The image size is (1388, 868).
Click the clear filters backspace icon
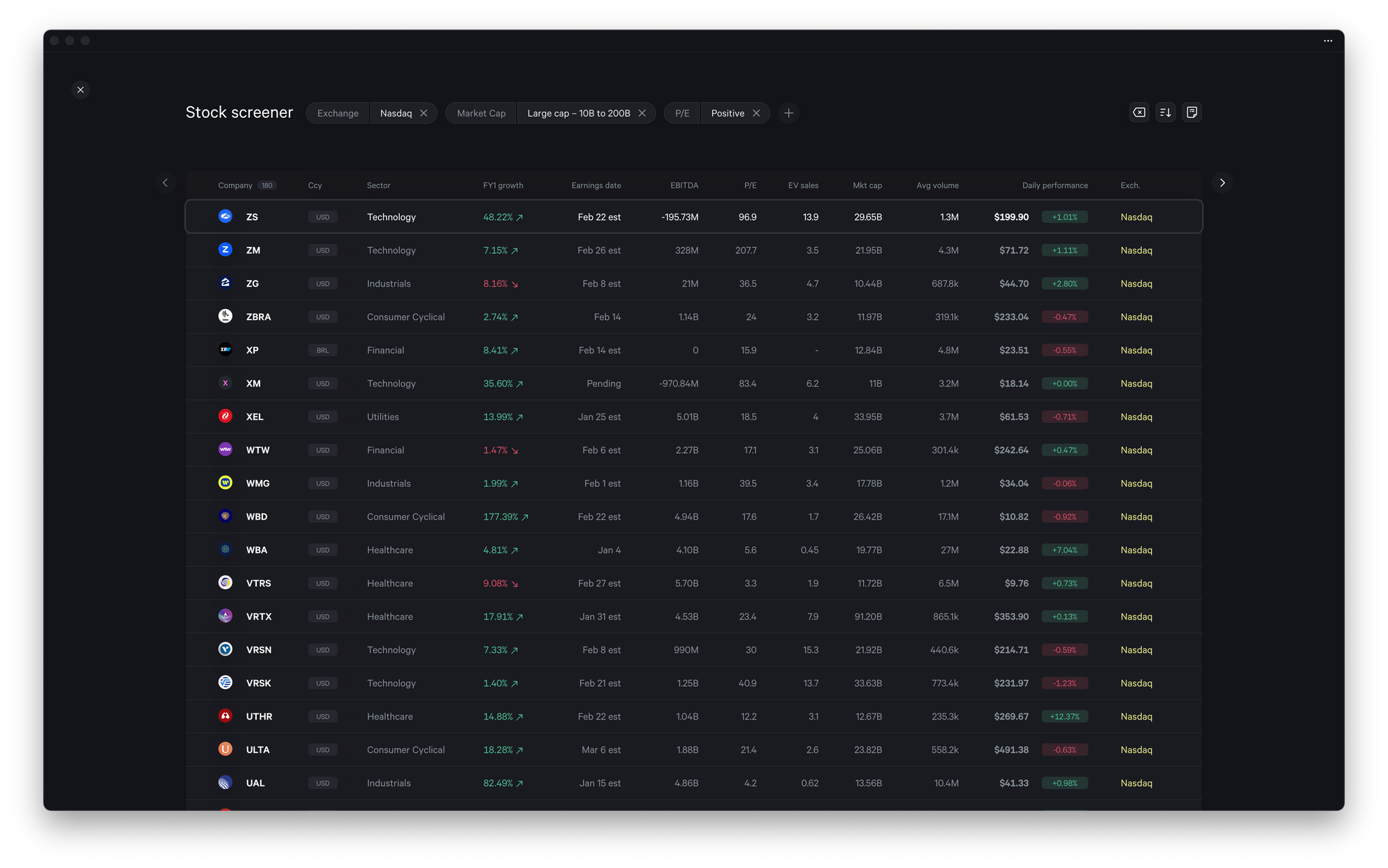tap(1139, 112)
